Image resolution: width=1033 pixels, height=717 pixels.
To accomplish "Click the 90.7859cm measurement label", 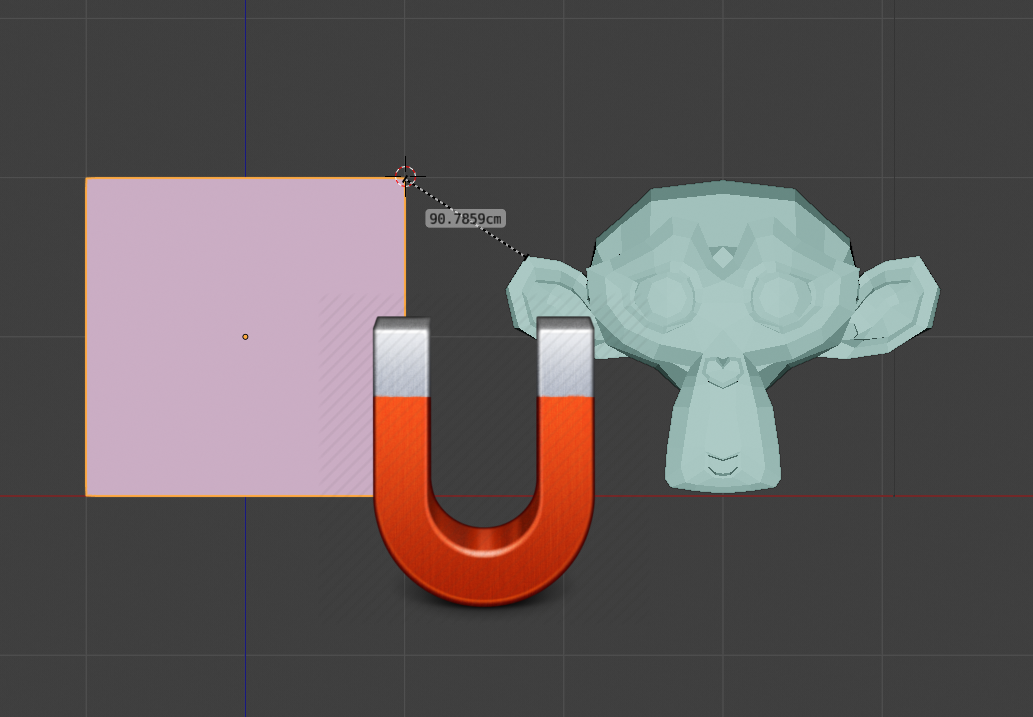I will point(465,219).
